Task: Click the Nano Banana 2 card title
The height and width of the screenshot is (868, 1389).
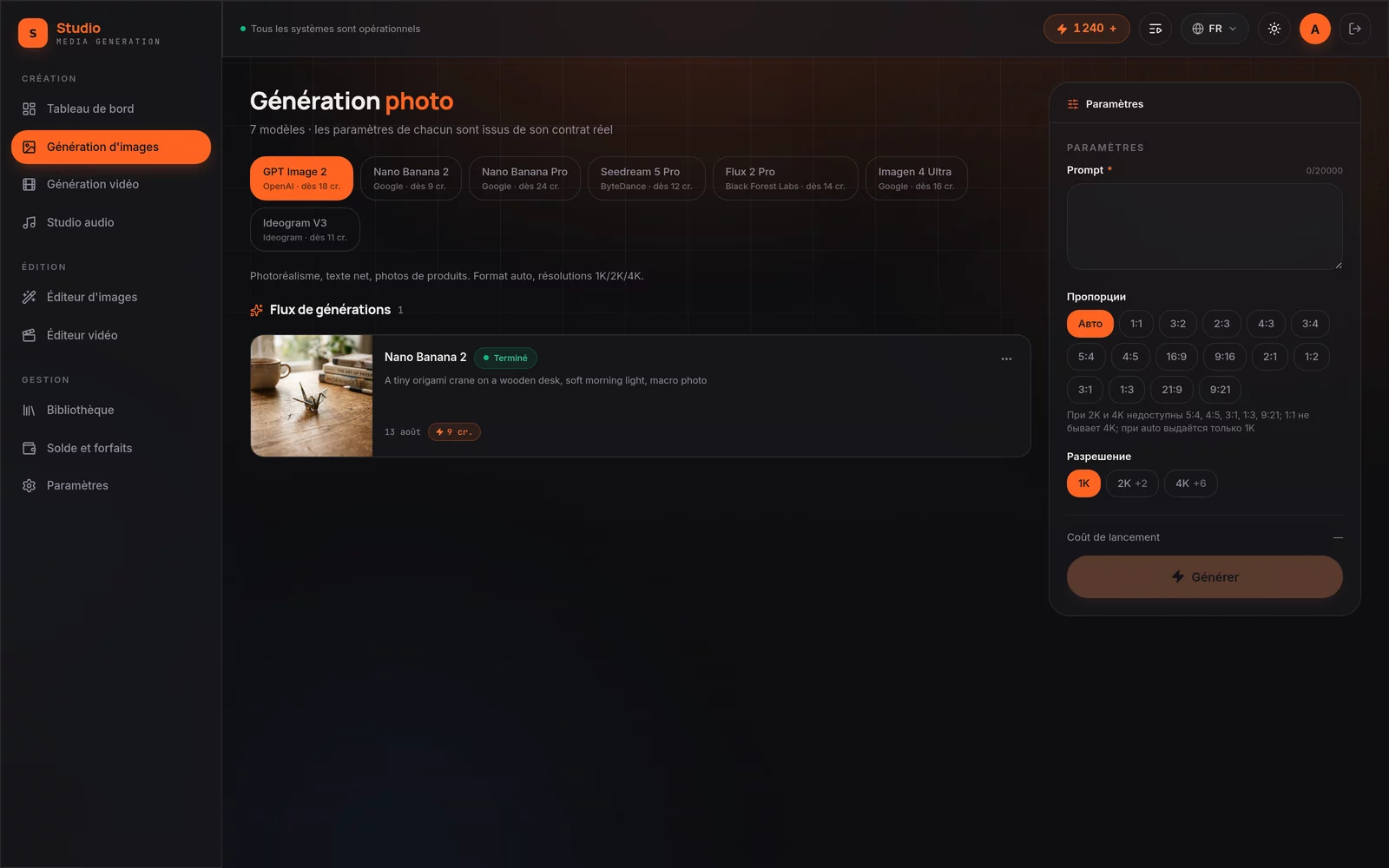Action: pos(425,357)
